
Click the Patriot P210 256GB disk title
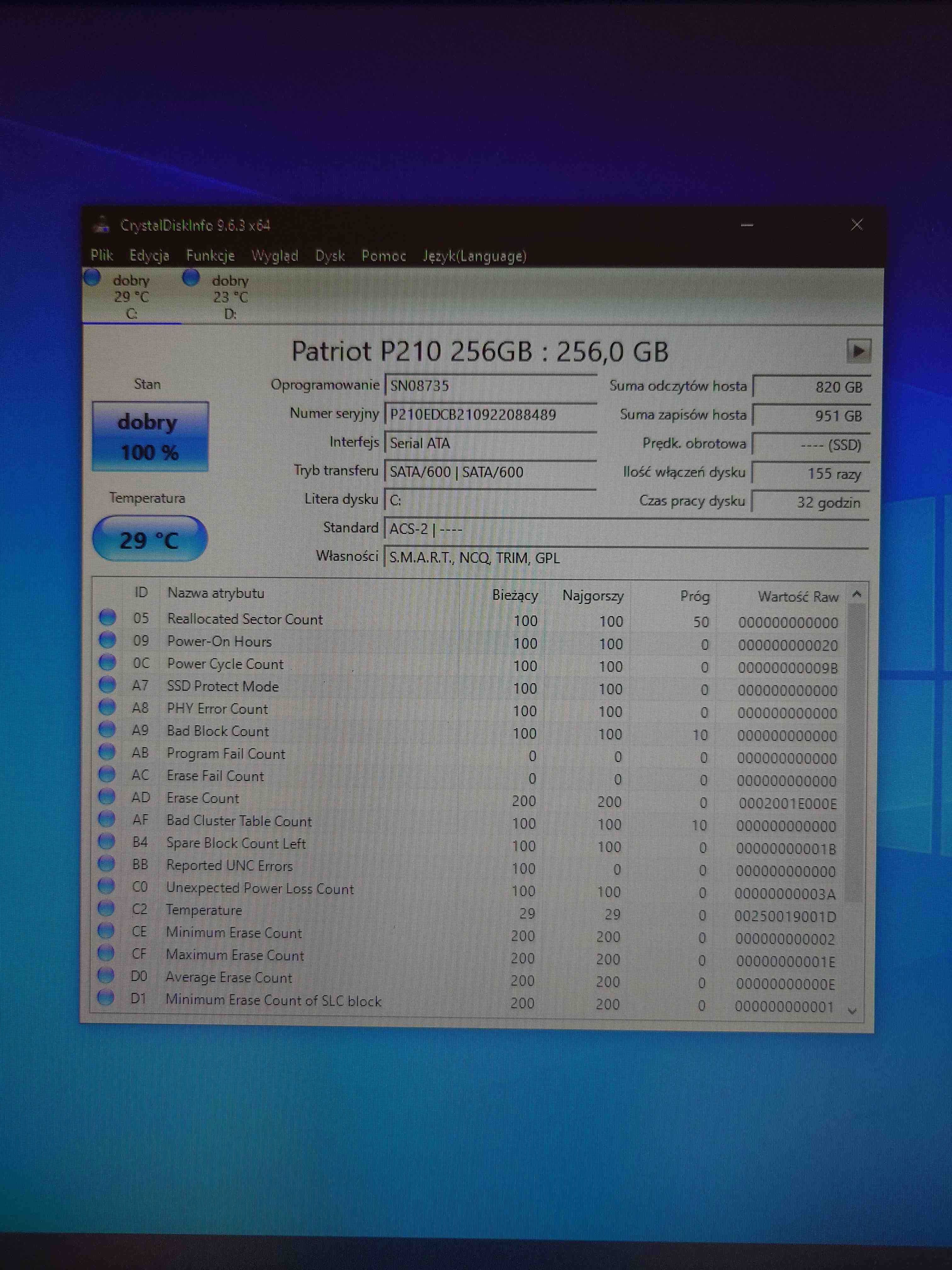point(480,352)
